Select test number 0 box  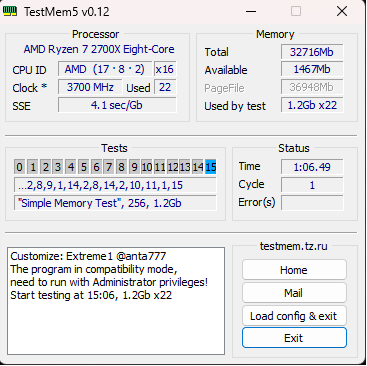(x=20, y=167)
